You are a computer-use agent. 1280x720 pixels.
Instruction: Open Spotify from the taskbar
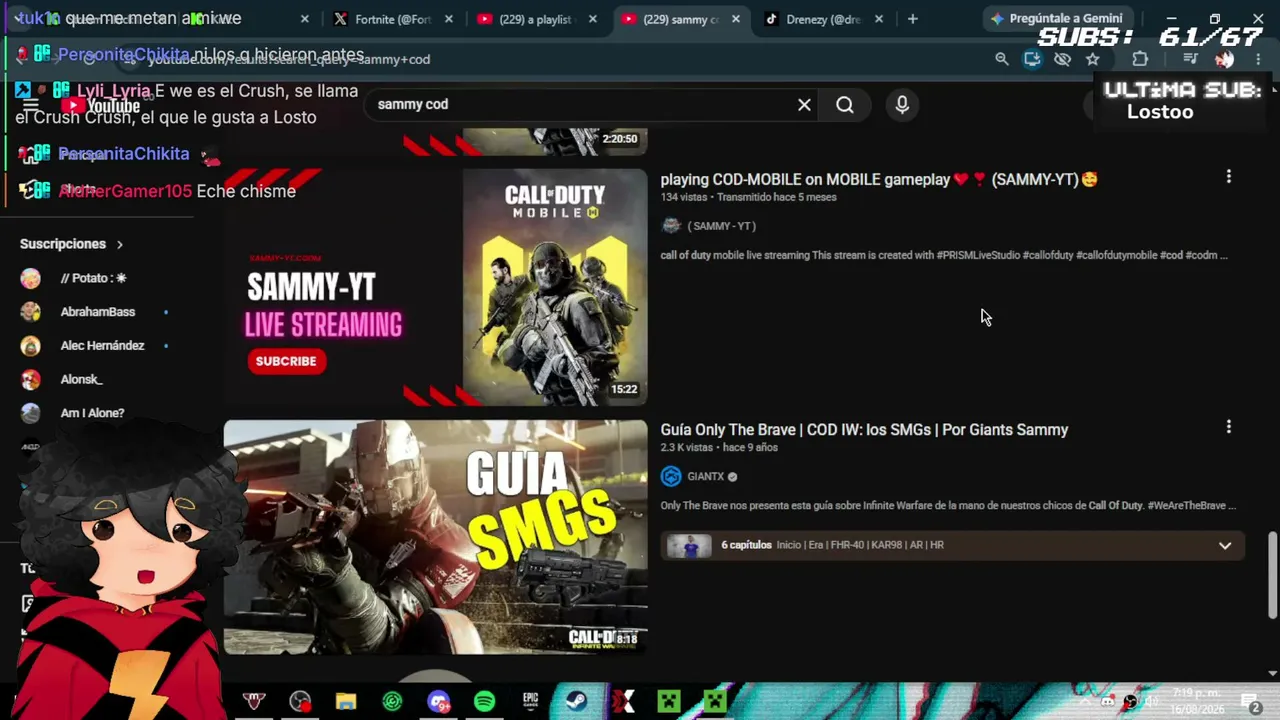pos(484,702)
